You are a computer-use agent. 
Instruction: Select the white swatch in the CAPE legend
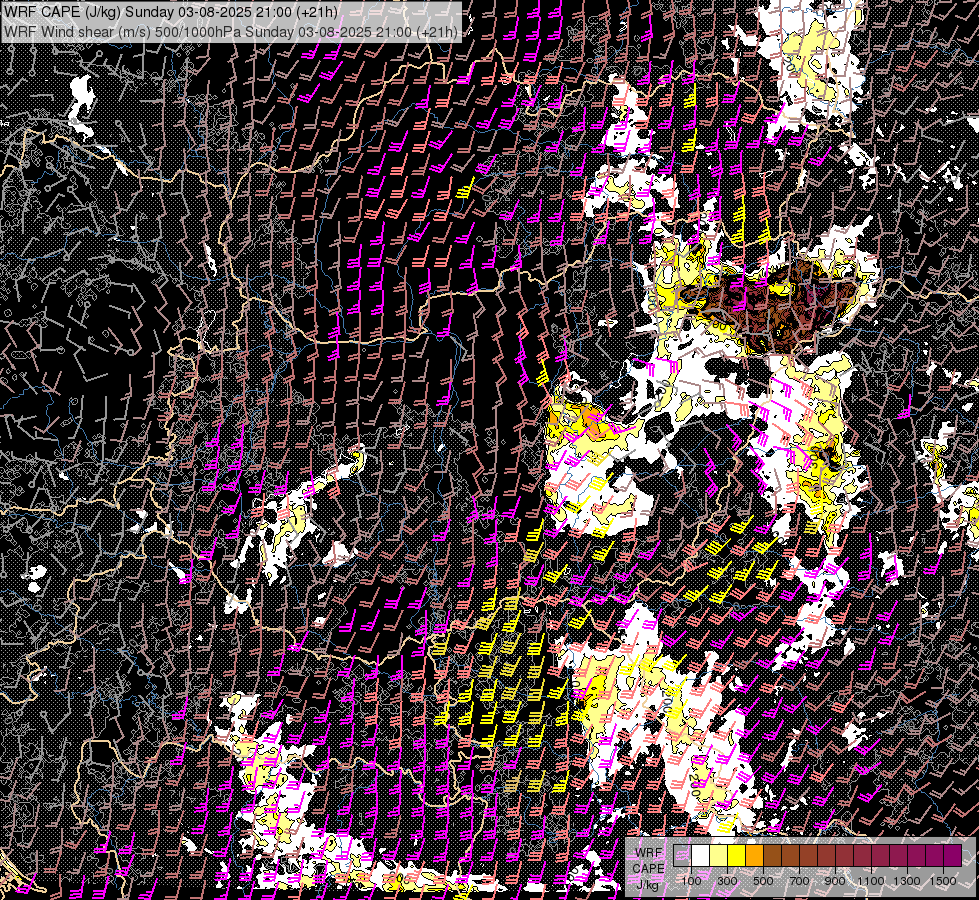click(701, 855)
